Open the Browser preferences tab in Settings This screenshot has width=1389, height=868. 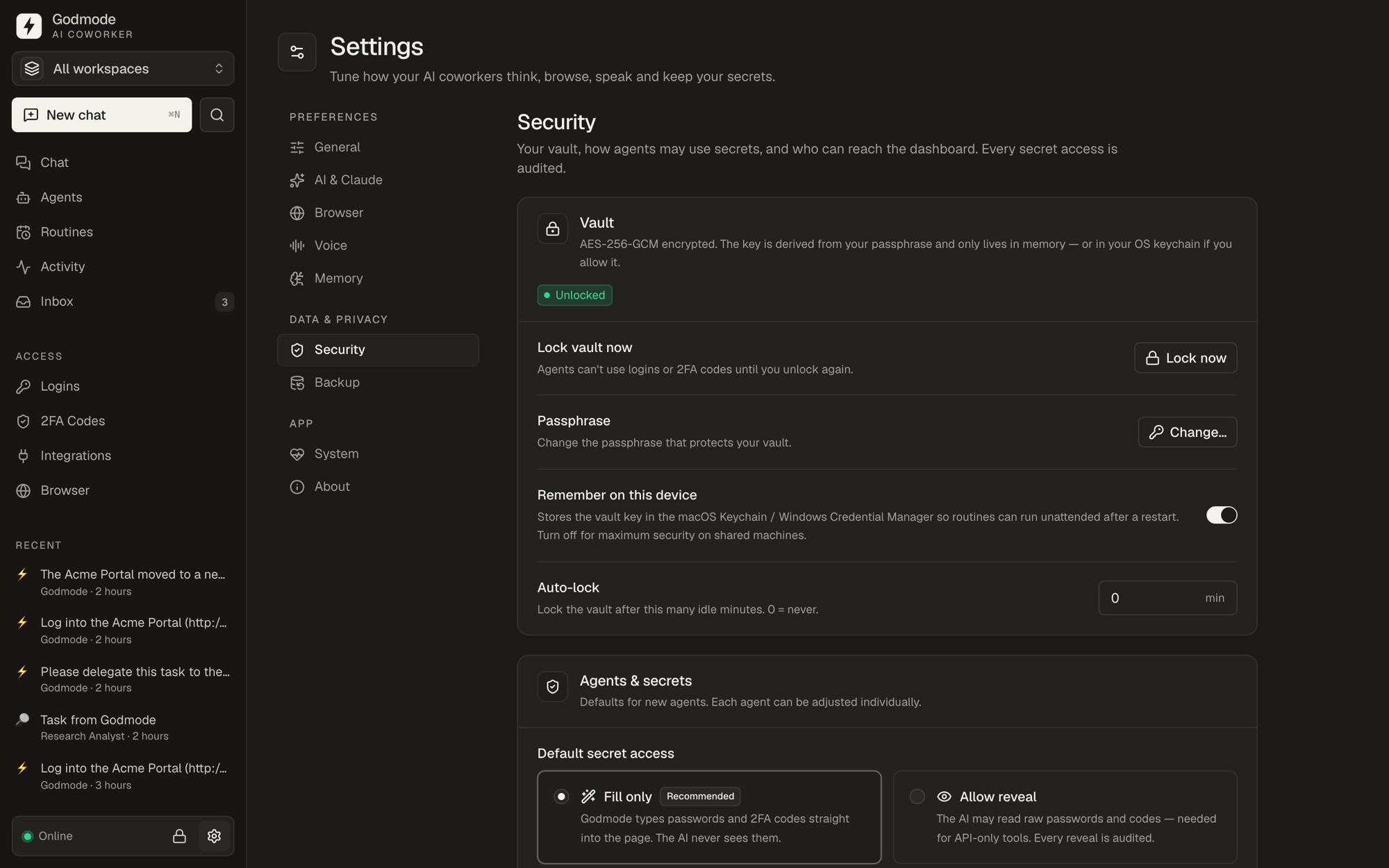378,212
